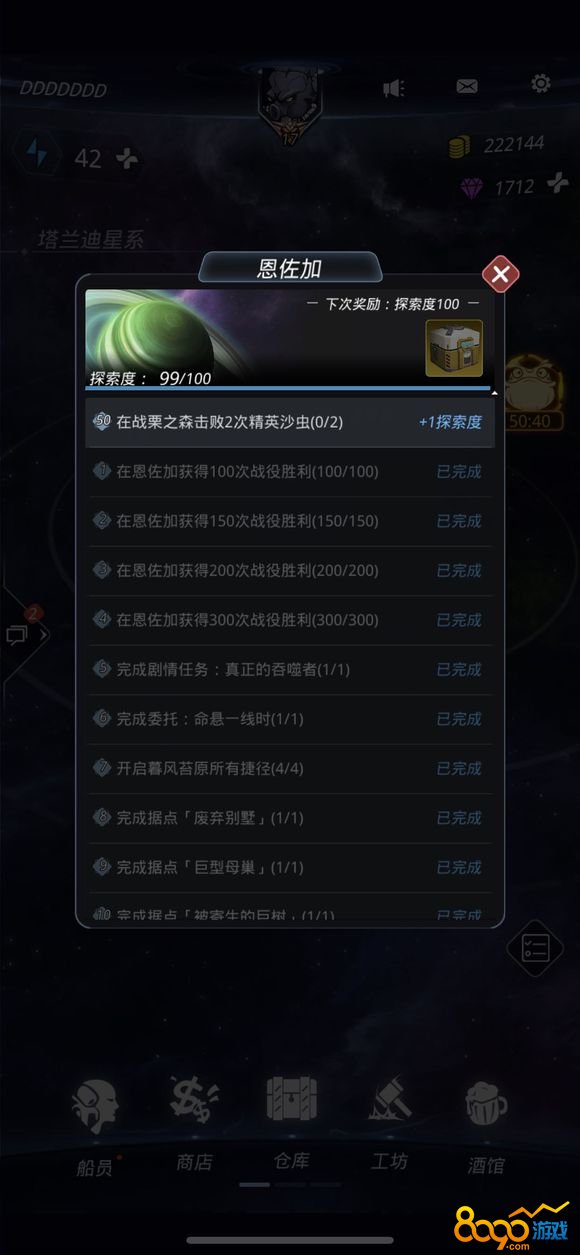Close the 恩佐加 exploration popup
580x1255 pixels.
500,273
